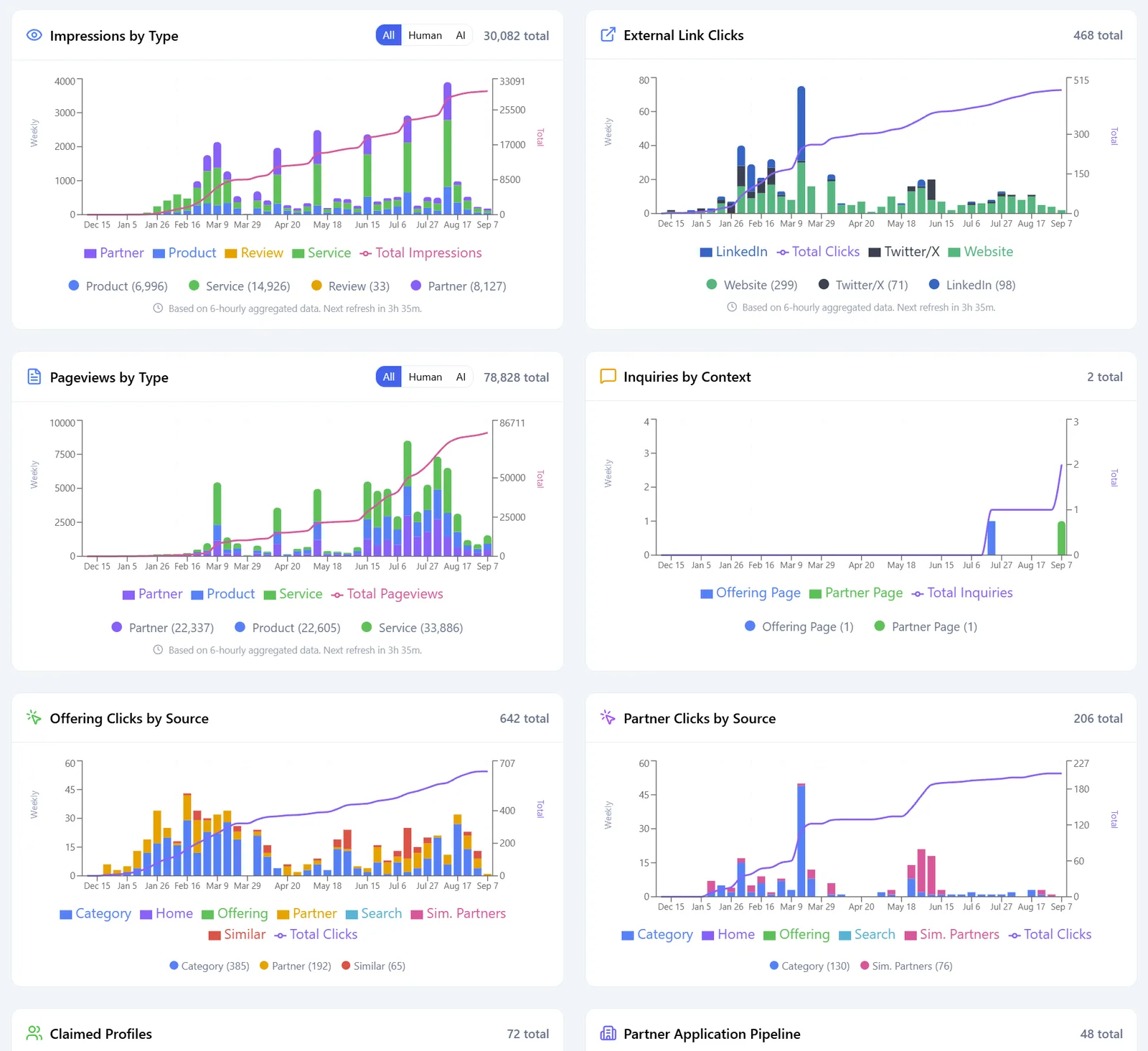1148x1051 pixels.
Task: Click the tallest blue bar in Partner Clicks chart
Action: coord(801,841)
